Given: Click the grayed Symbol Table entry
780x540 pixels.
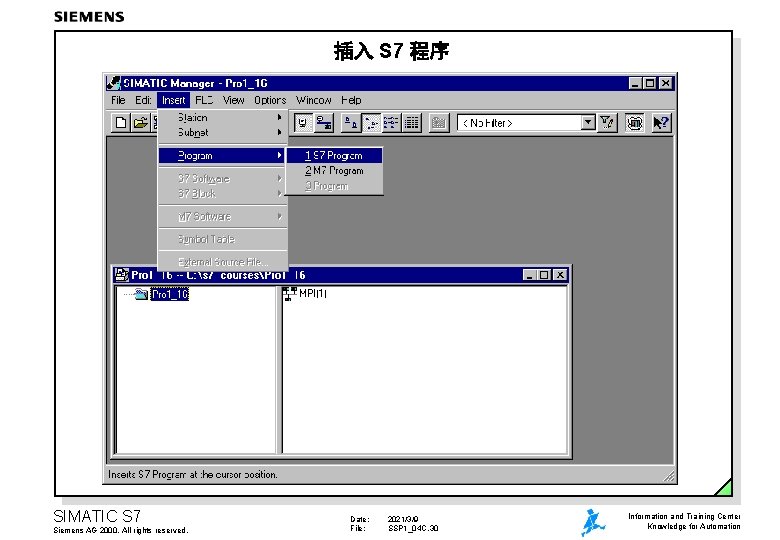Looking at the screenshot, I should [x=223, y=239].
